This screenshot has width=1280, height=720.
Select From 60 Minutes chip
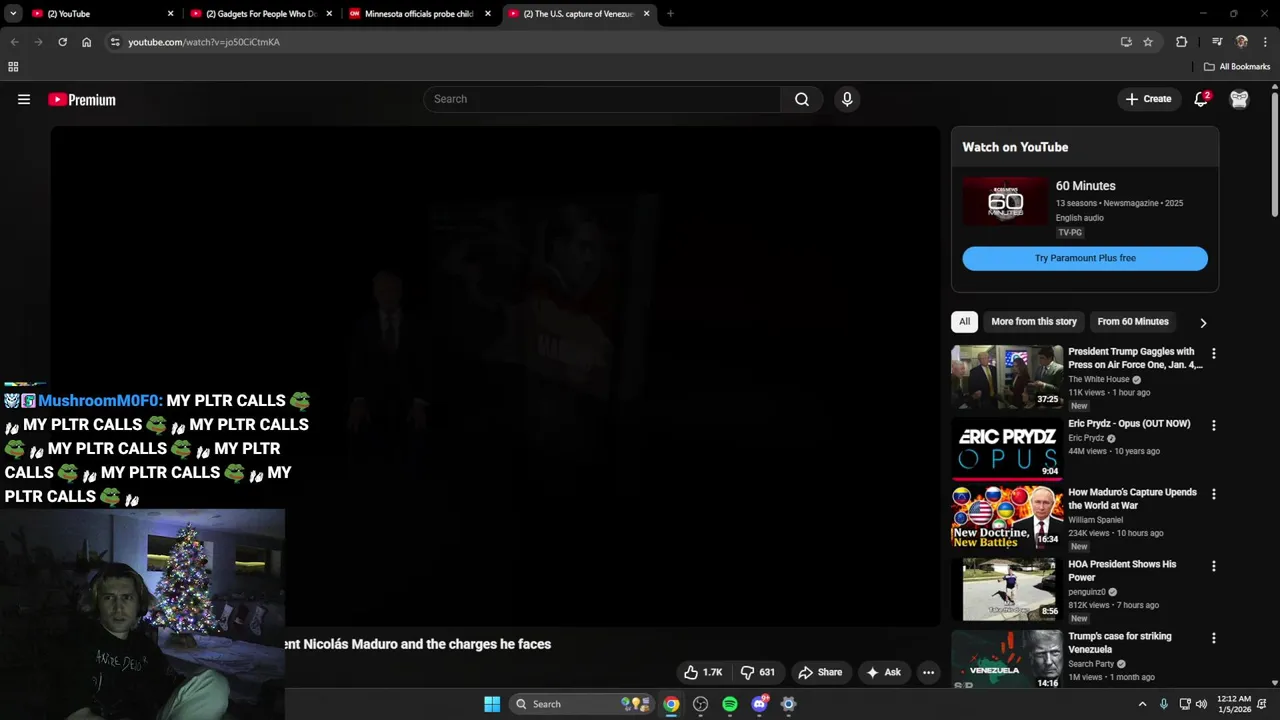pyautogui.click(x=1133, y=322)
